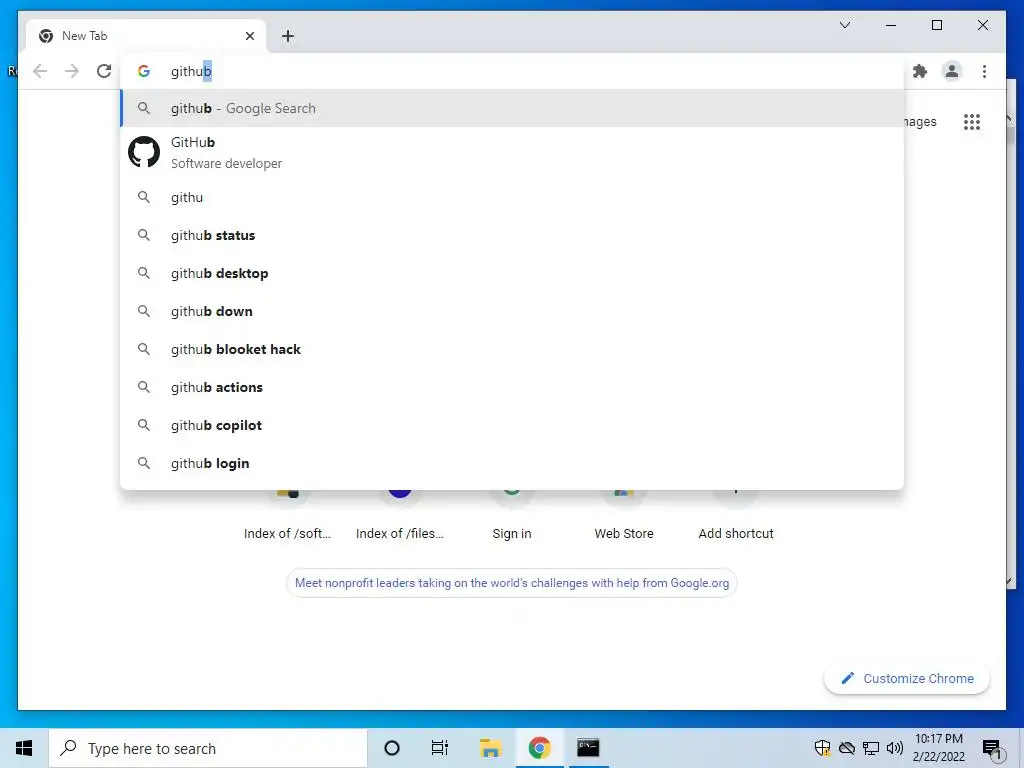Choose 'github blooket hack' suggestion
Screen dimensions: 1024x768
512,349
